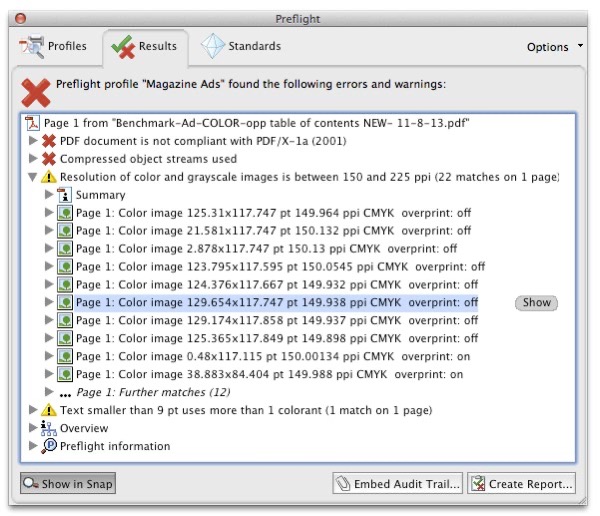
Task: Expand the 38.883x84.404 pt image entry
Action: click(x=49, y=374)
